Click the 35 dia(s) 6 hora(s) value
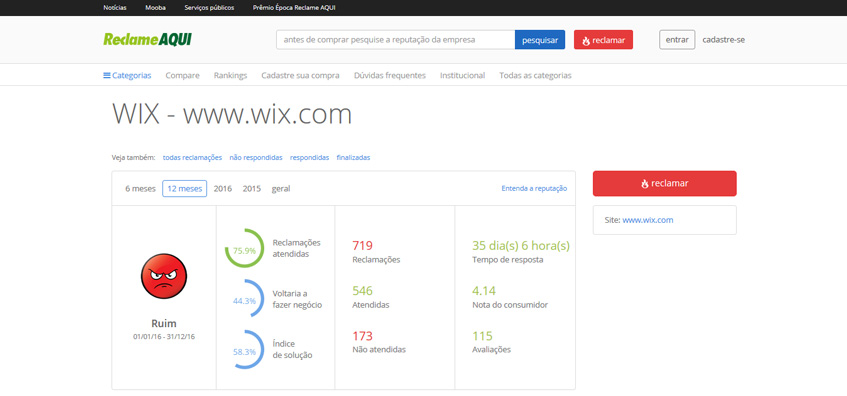This screenshot has width=847, height=396. coord(521,246)
